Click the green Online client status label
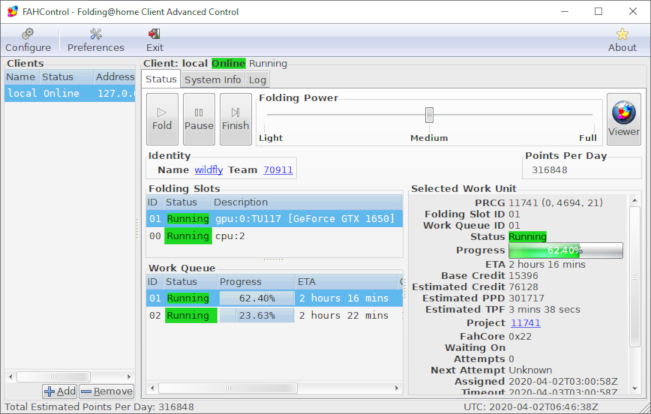Image resolution: width=651 pixels, height=414 pixels. pos(228,63)
